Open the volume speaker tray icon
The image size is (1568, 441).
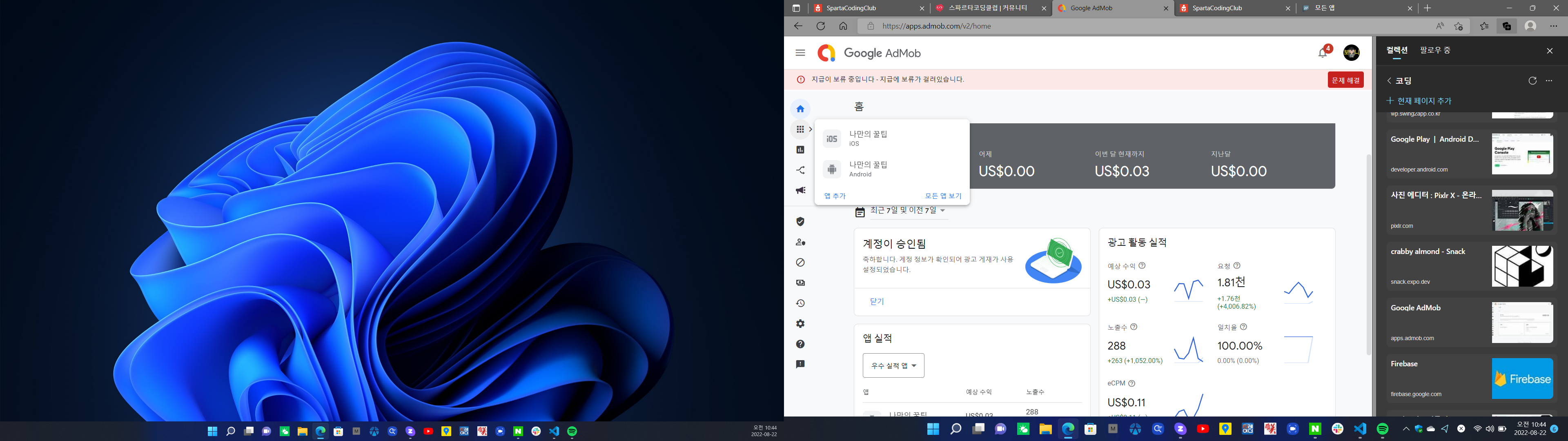[x=1490, y=429]
